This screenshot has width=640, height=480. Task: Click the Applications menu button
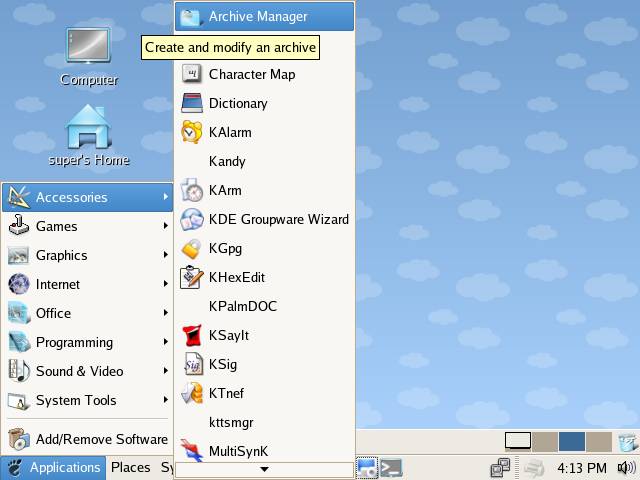tap(54, 467)
